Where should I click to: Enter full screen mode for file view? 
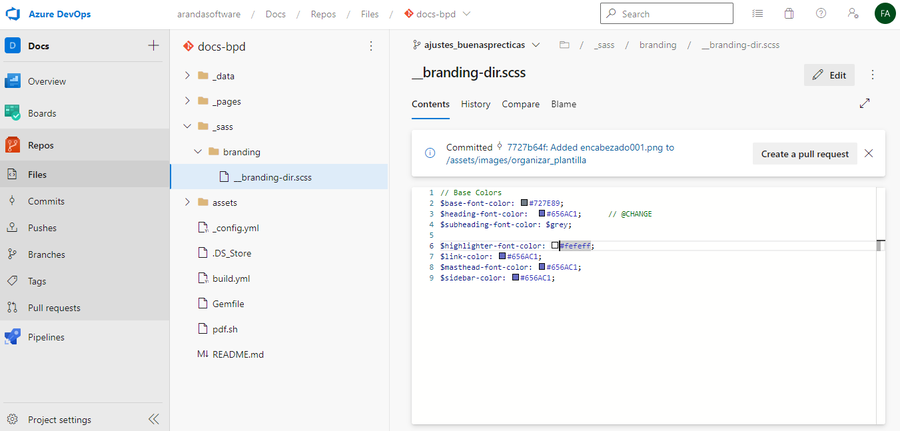click(x=864, y=103)
